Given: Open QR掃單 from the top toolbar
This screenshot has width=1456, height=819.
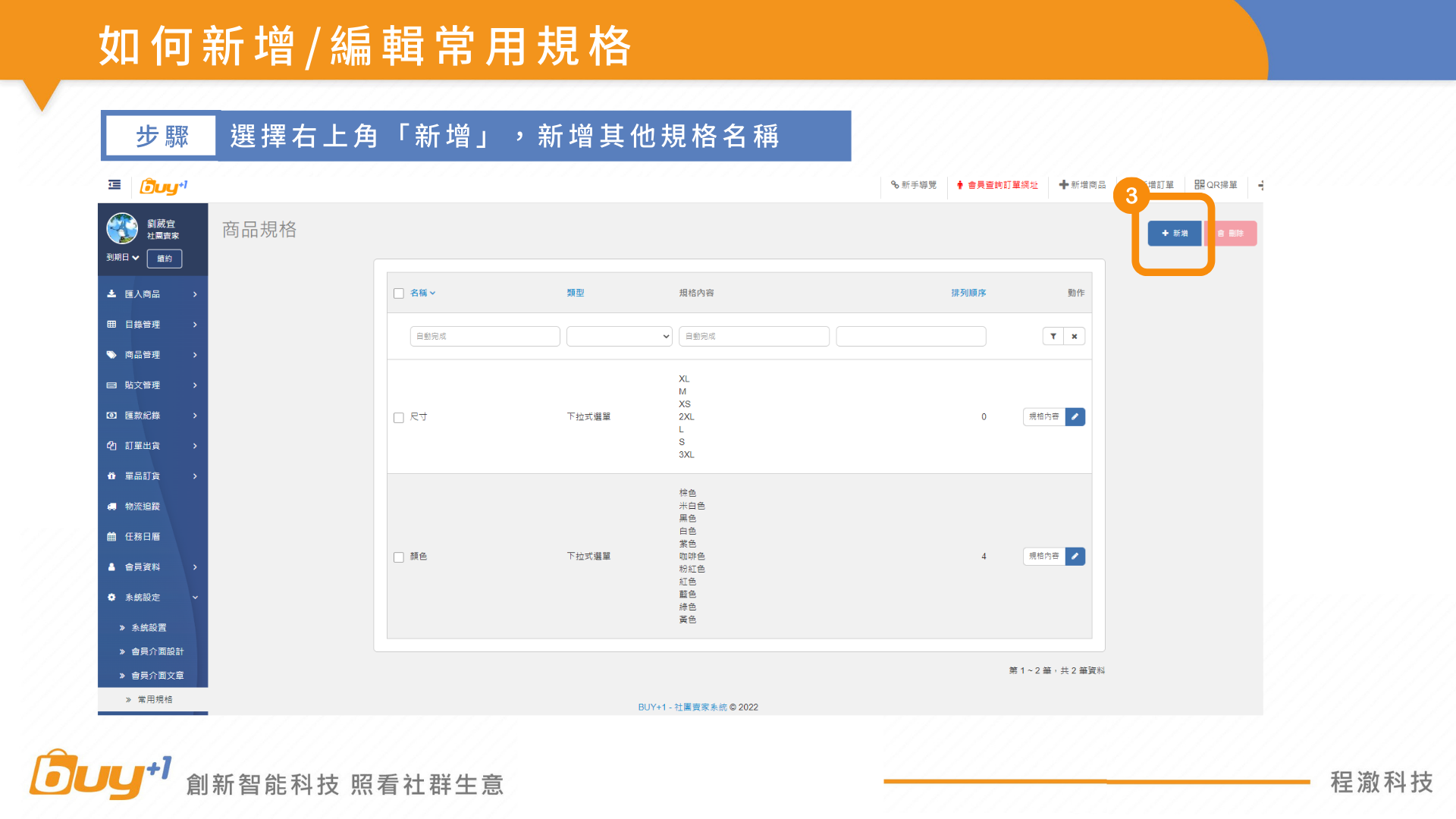Looking at the screenshot, I should pos(1216,185).
